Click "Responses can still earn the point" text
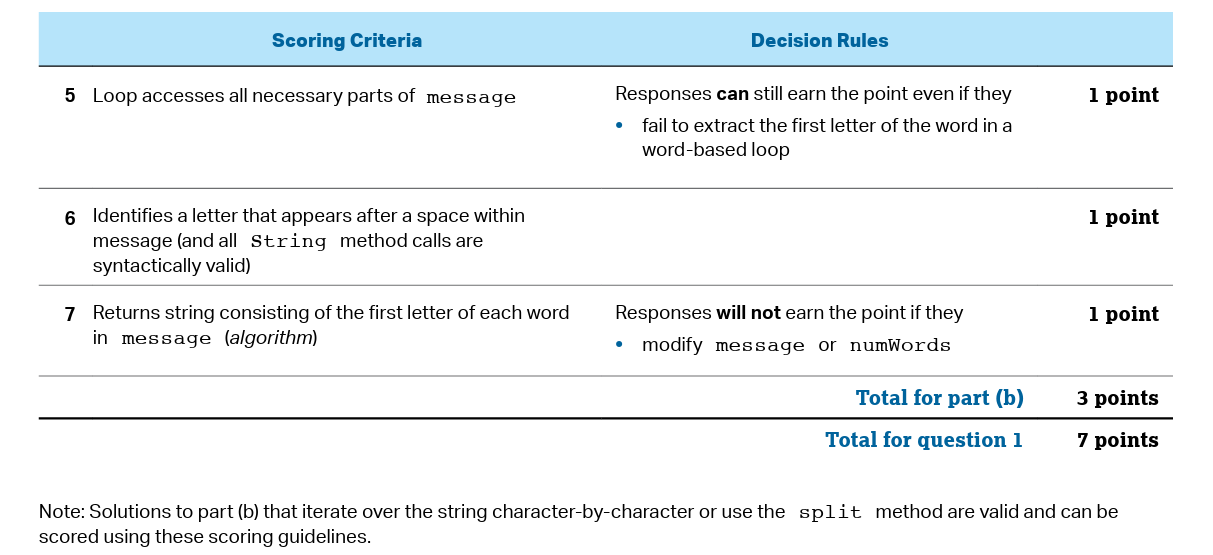This screenshot has height=555, width=1213. pyautogui.click(x=813, y=94)
